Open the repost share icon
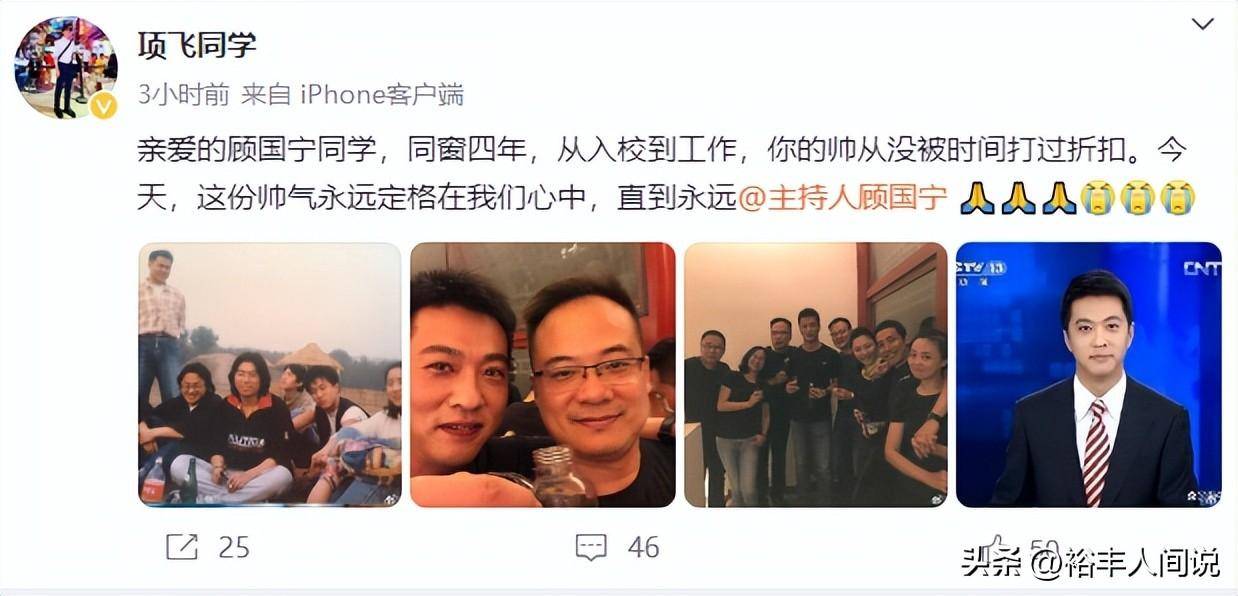The image size is (1238, 596). tap(181, 546)
